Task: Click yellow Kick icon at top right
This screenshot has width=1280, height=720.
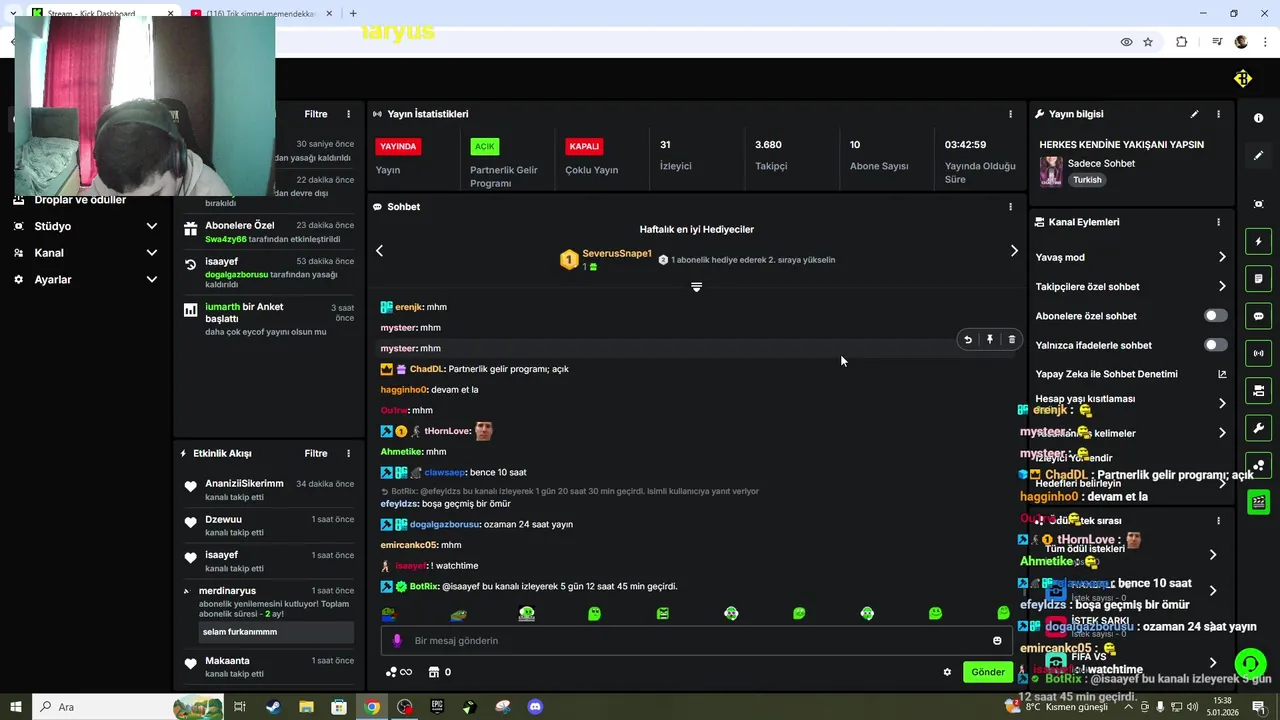Action: coord(1243,79)
